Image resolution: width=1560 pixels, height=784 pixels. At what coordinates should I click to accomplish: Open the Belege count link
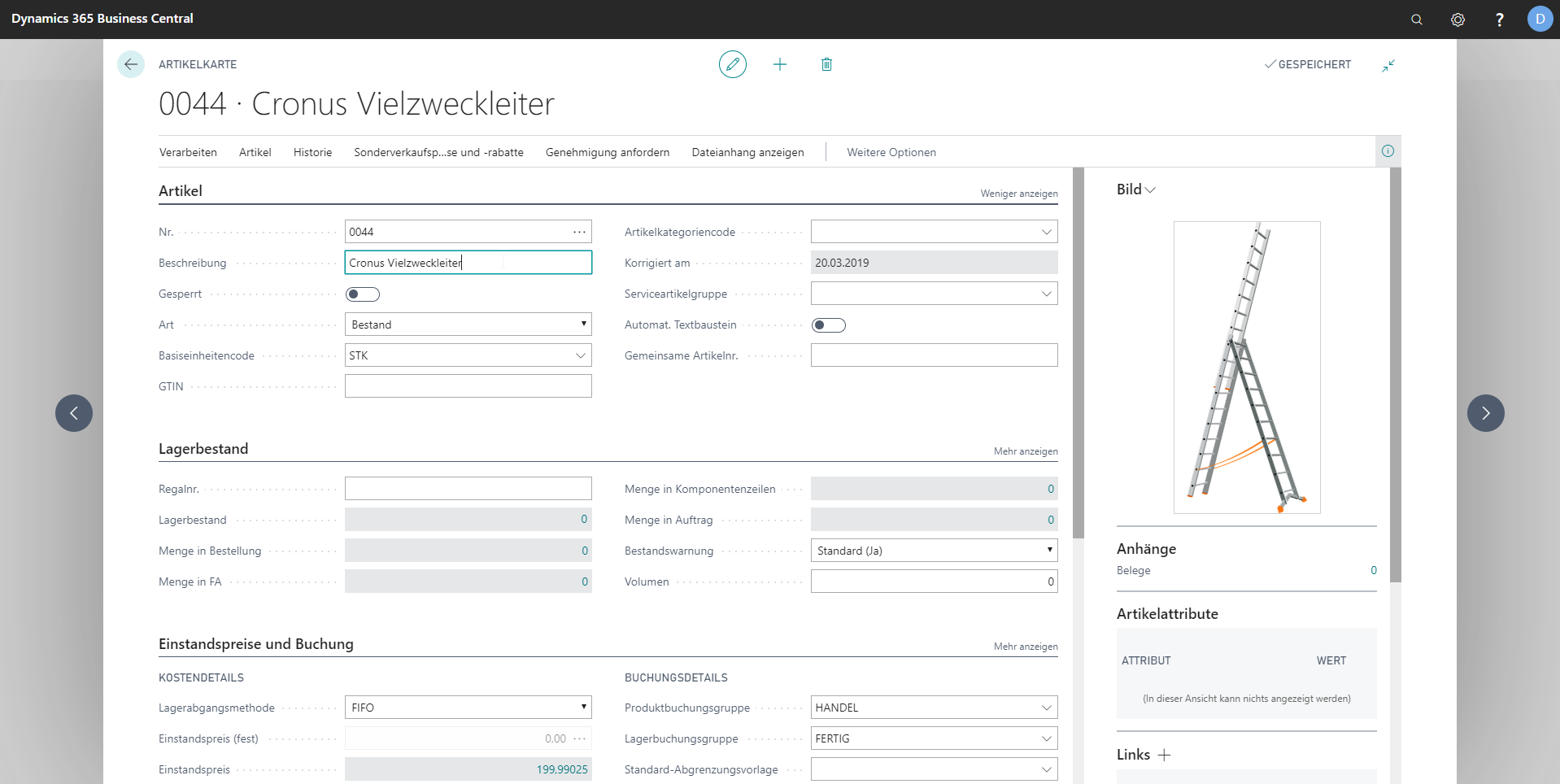(1374, 570)
